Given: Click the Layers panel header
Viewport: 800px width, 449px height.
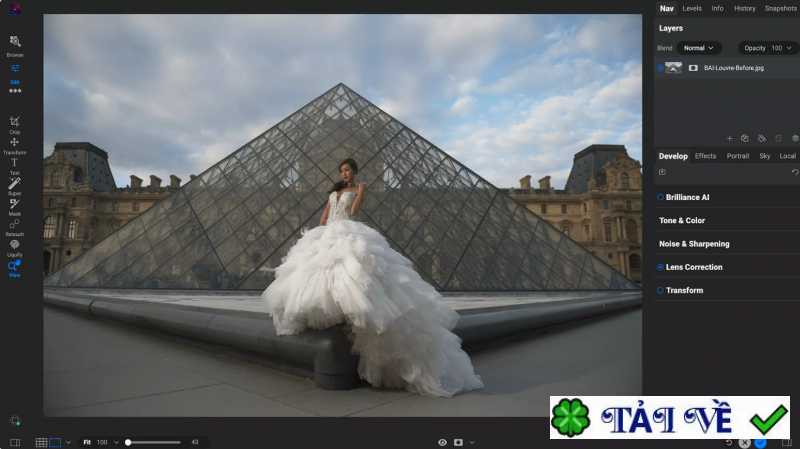Looking at the screenshot, I should [x=671, y=29].
